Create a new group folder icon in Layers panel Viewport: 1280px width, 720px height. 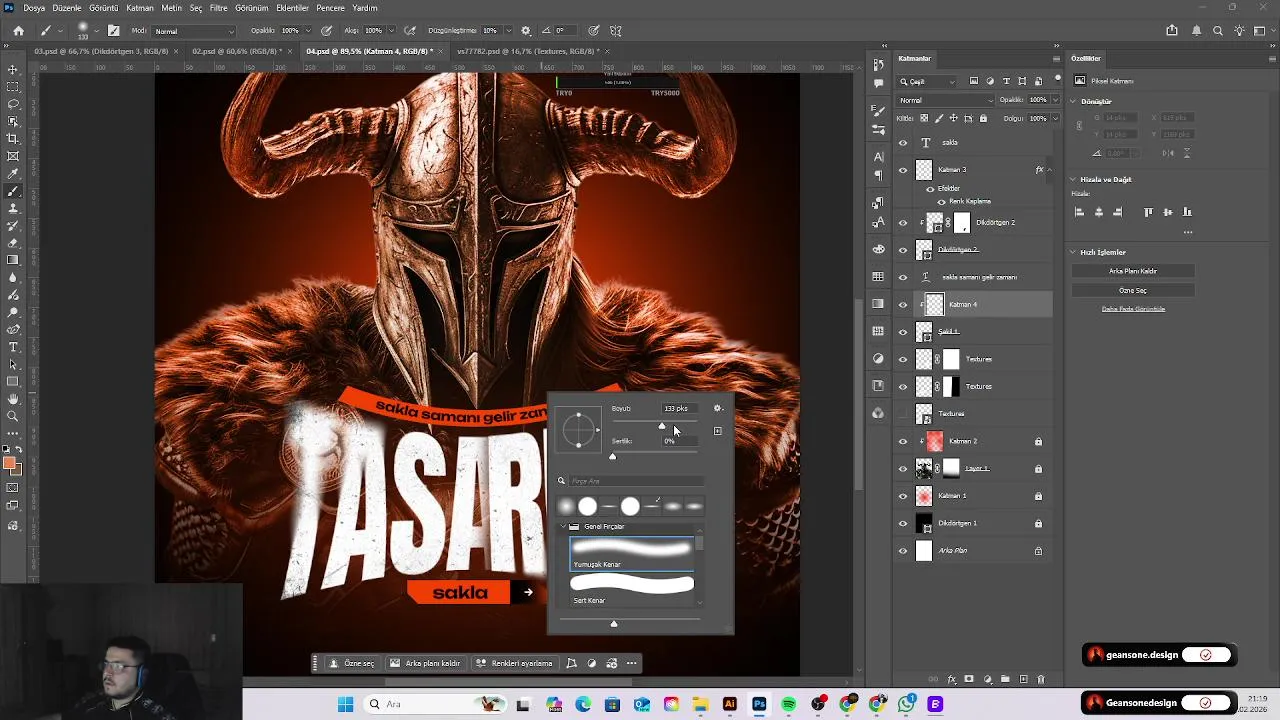tap(1005, 679)
